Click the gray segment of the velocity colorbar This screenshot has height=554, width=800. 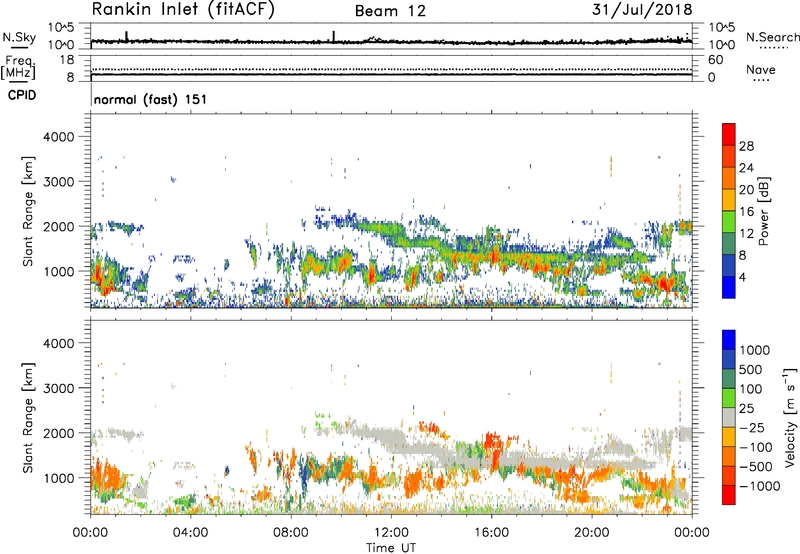tap(729, 417)
